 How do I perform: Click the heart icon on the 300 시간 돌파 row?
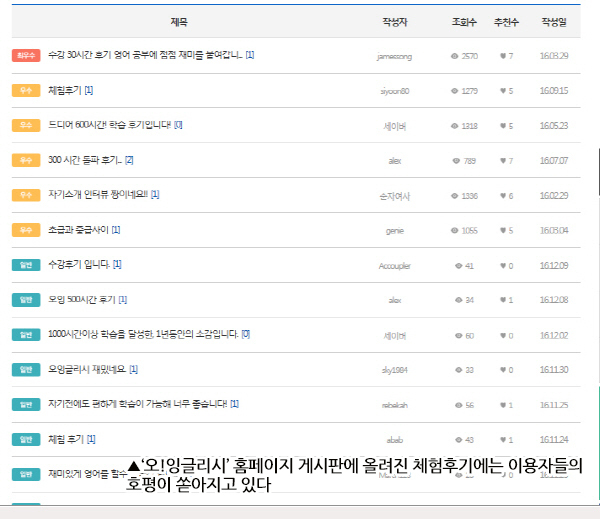503,161
